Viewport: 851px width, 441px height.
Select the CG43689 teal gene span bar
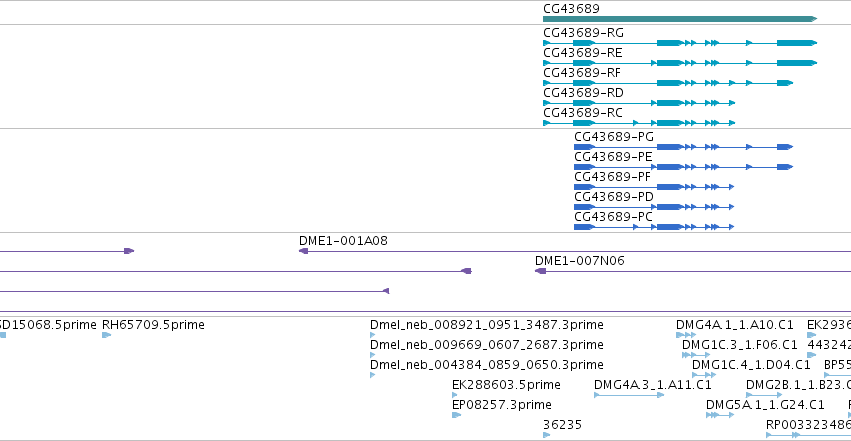(x=679, y=19)
